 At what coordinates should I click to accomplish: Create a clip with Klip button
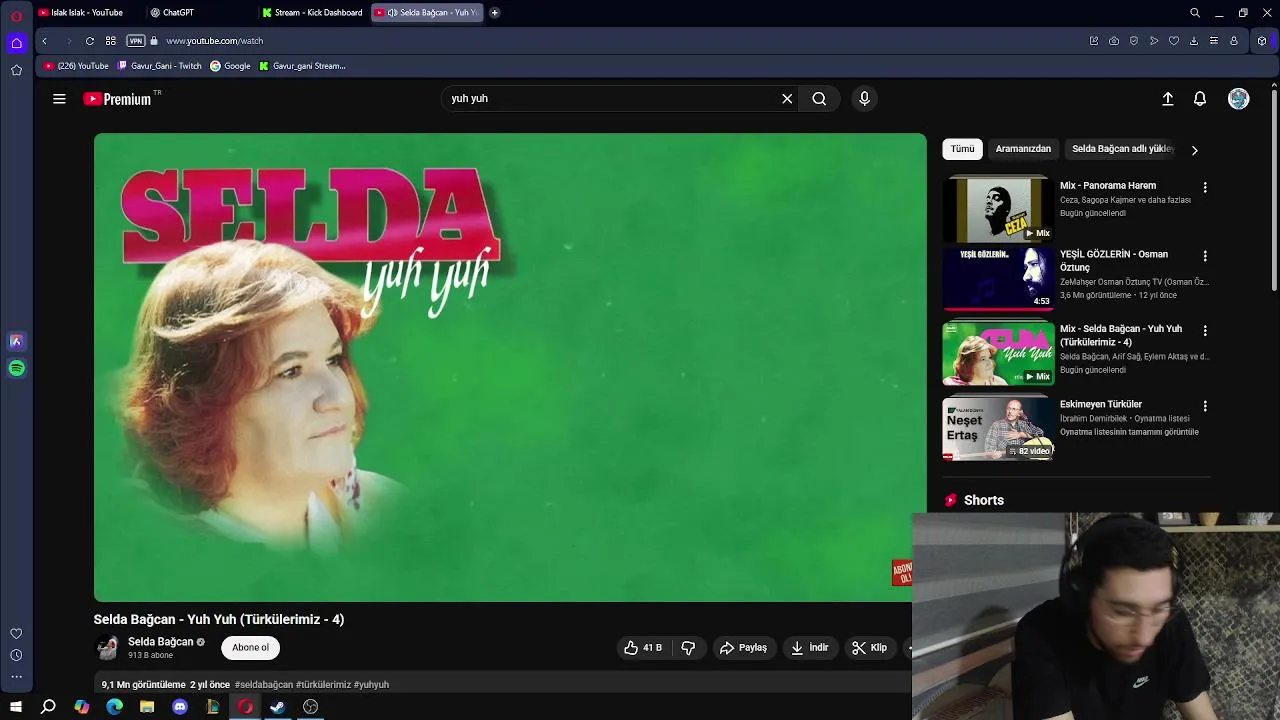click(x=870, y=648)
